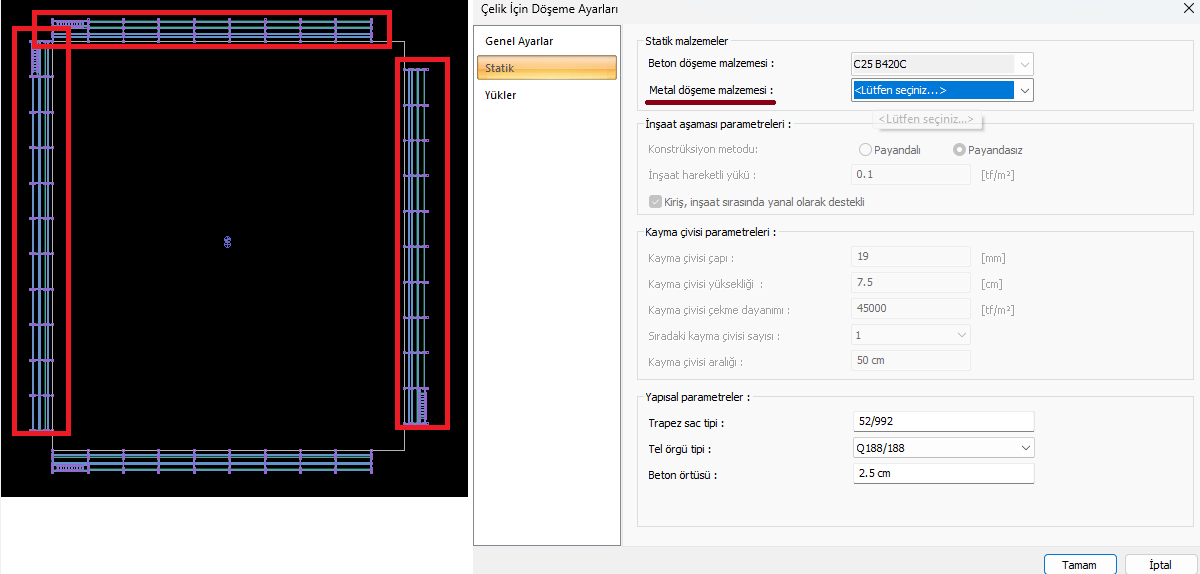Click the center point marker in drawing

pyautogui.click(x=227, y=241)
